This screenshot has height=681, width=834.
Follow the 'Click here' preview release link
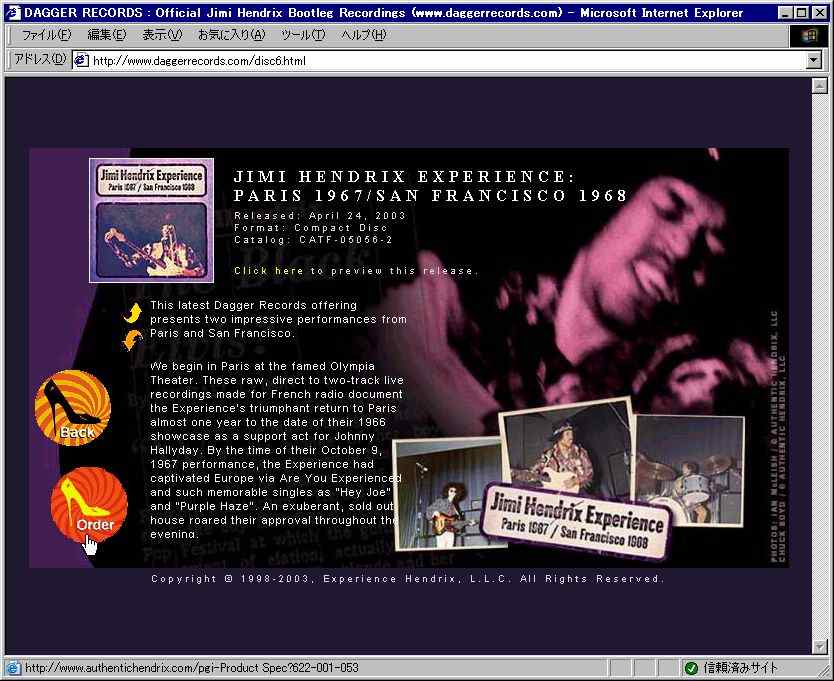[269, 271]
